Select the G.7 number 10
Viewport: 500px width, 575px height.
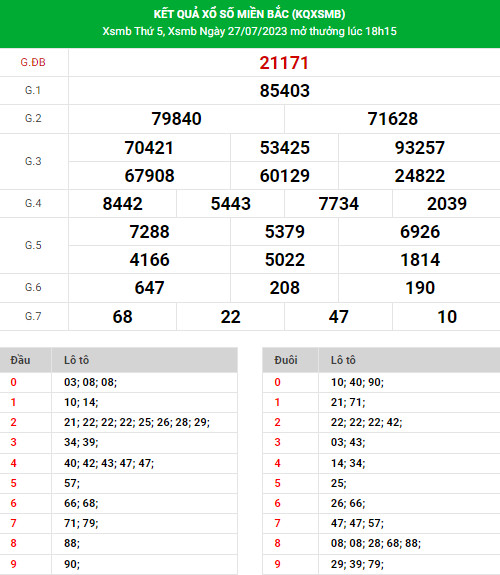[x=447, y=317]
